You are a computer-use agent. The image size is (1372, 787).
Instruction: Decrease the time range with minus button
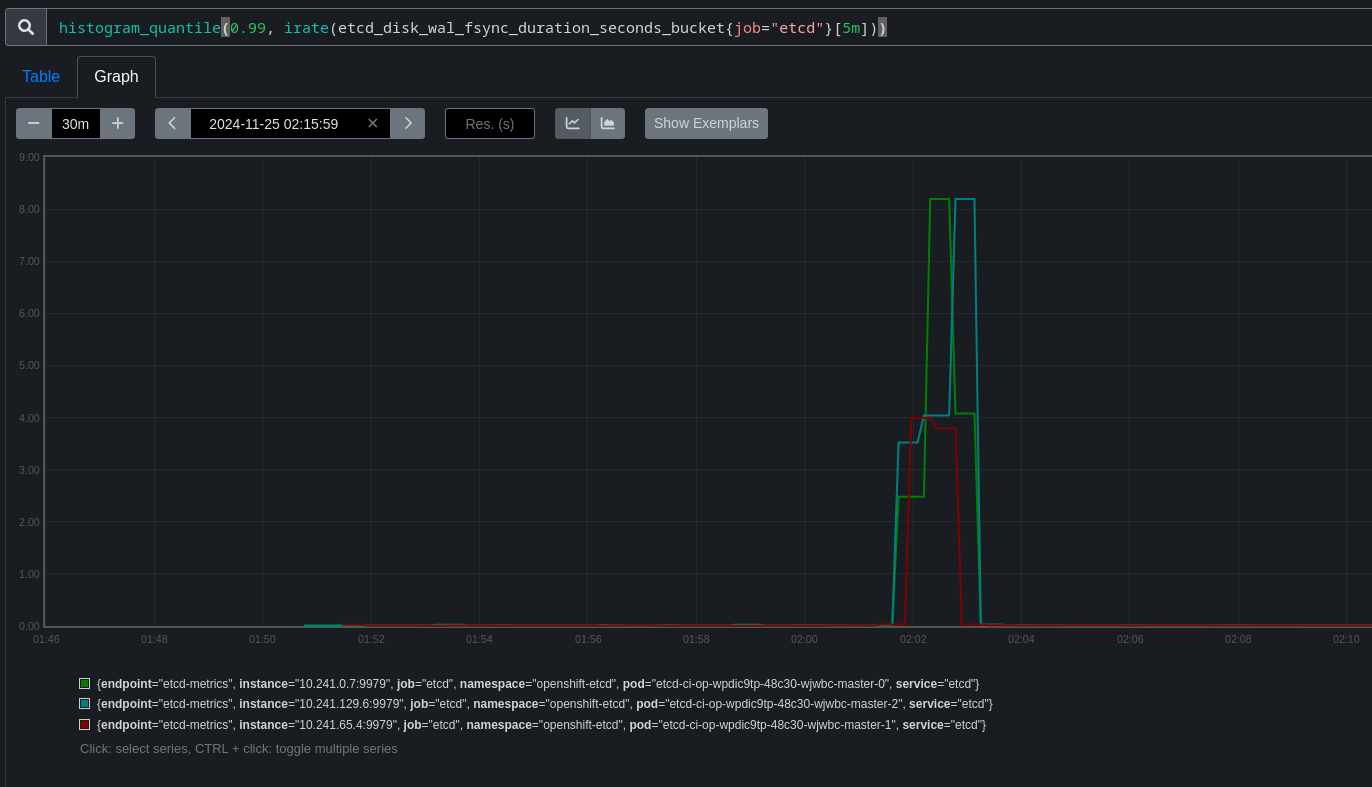[x=34, y=123]
